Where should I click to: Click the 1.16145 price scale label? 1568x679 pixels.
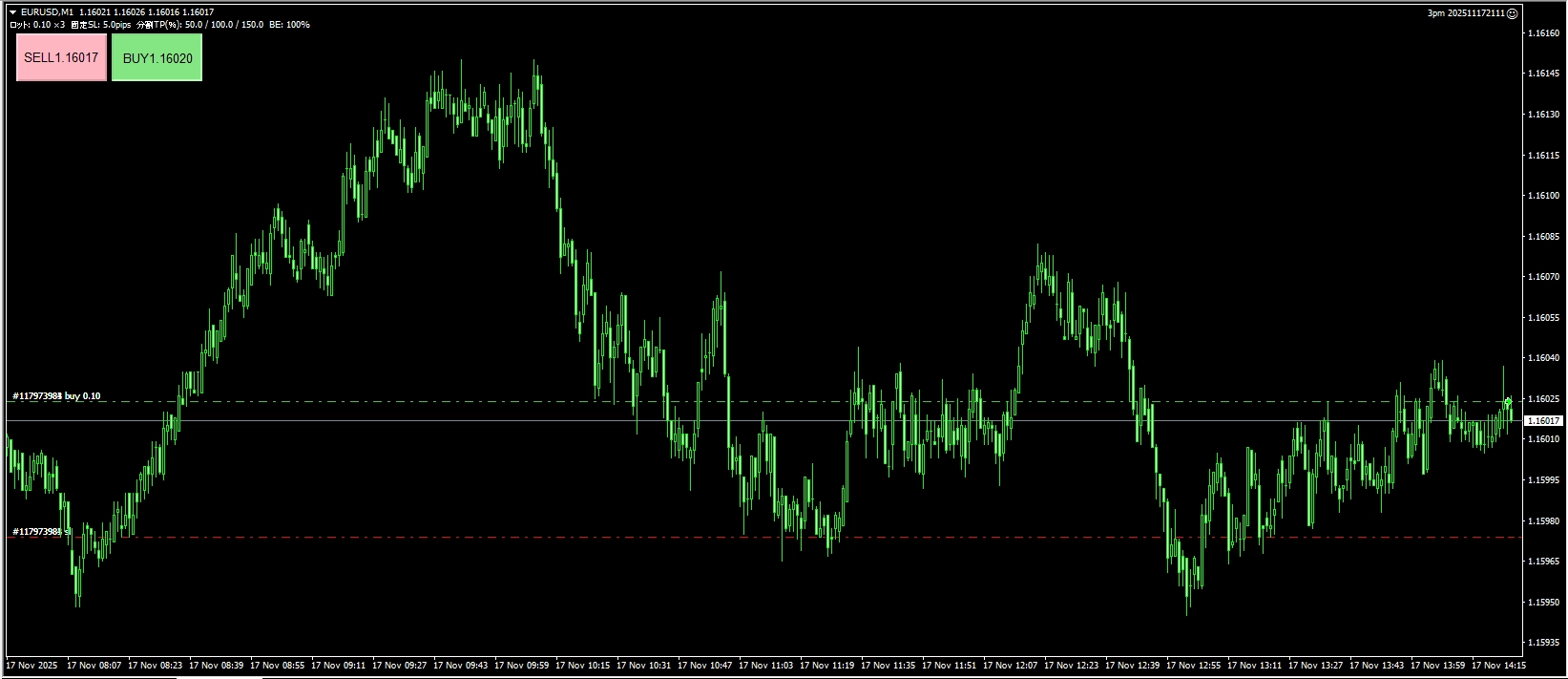1544,74
